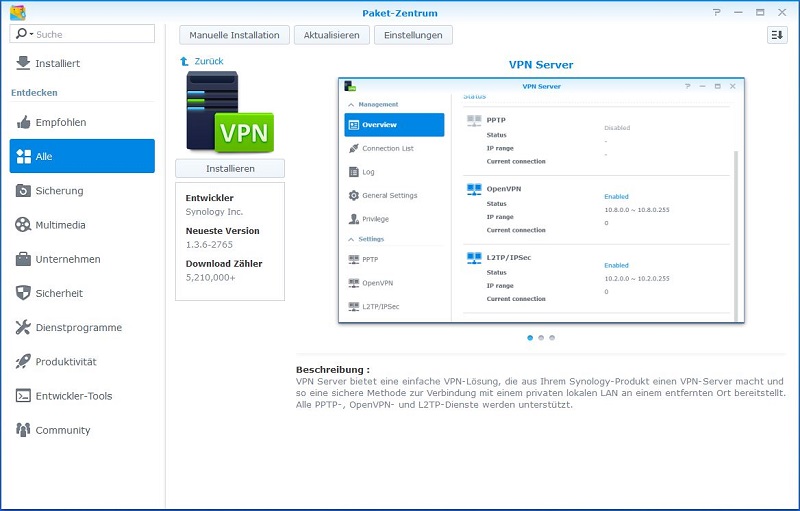Collapse the Settings section in preview
The height and width of the screenshot is (511, 800).
click(351, 239)
